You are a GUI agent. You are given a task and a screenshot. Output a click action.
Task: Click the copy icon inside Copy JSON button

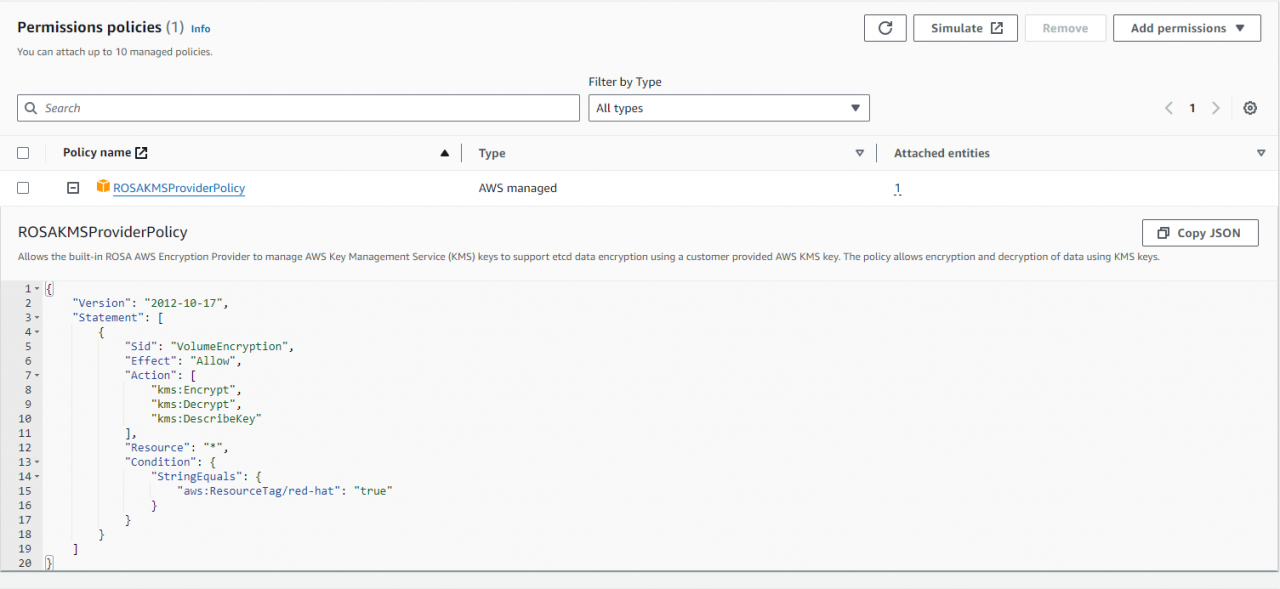1162,232
